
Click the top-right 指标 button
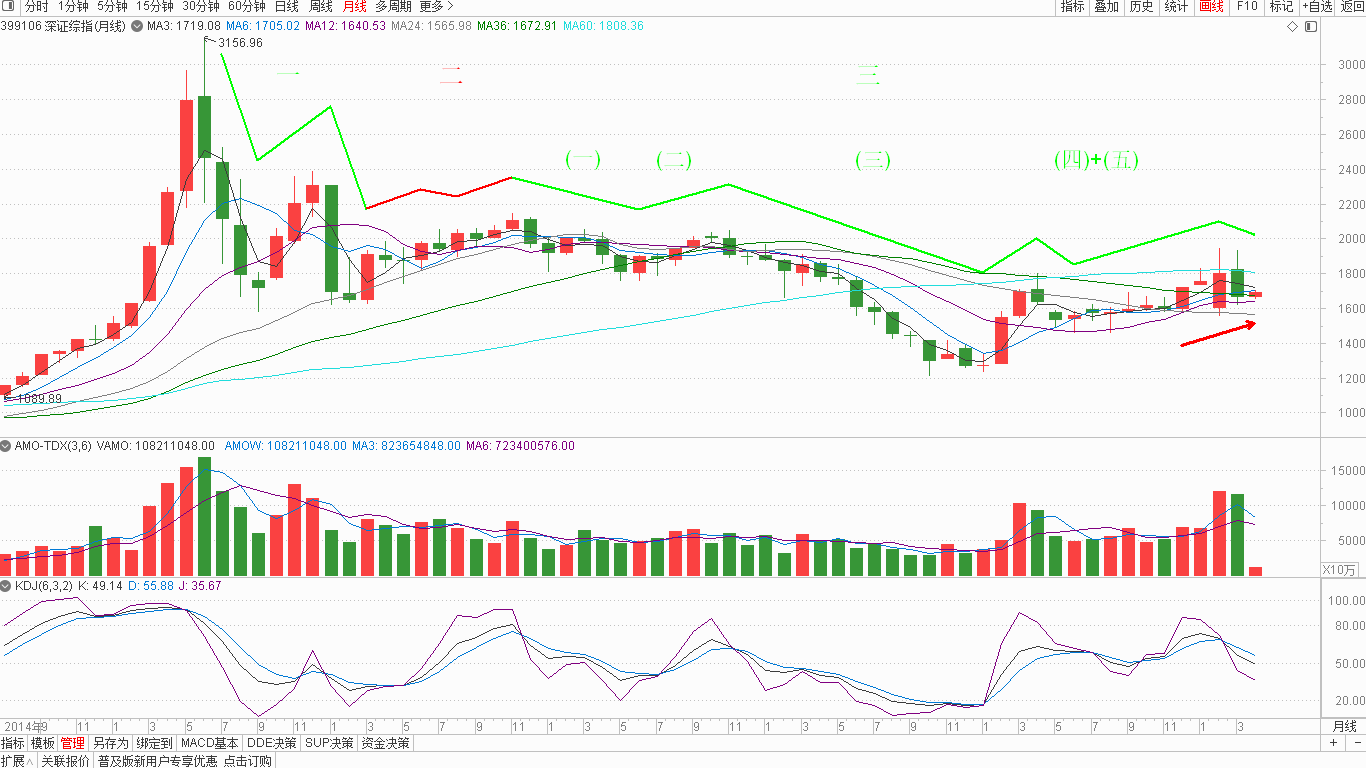[1072, 6]
